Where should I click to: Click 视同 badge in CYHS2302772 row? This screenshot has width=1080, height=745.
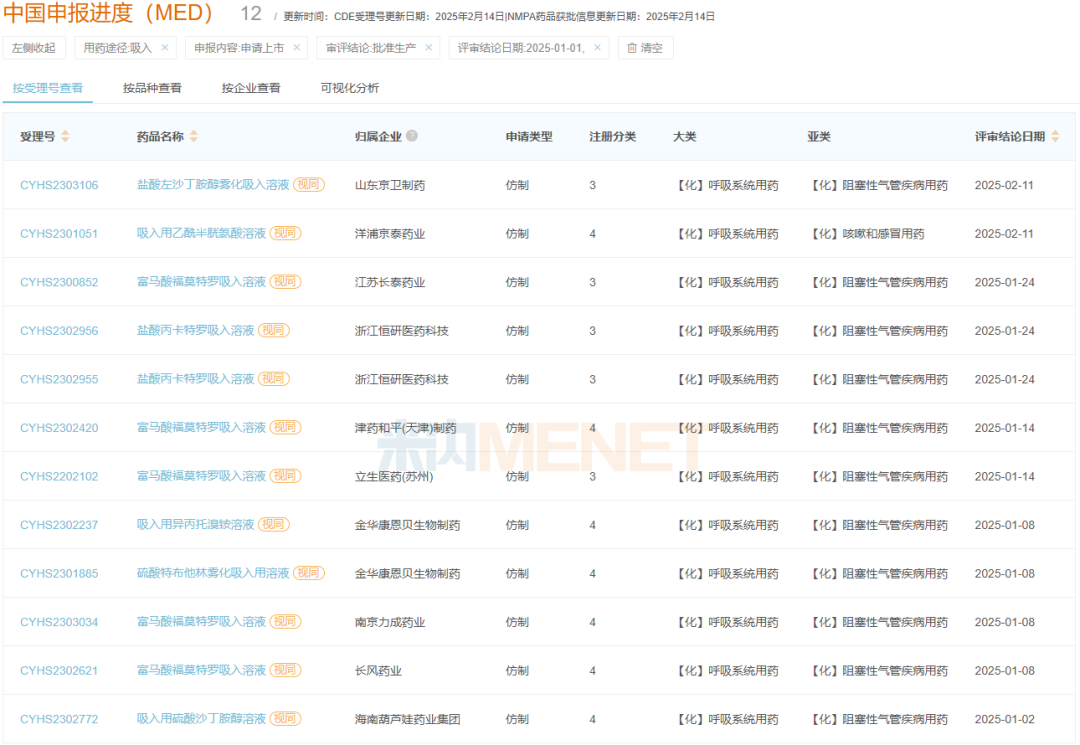(x=285, y=719)
